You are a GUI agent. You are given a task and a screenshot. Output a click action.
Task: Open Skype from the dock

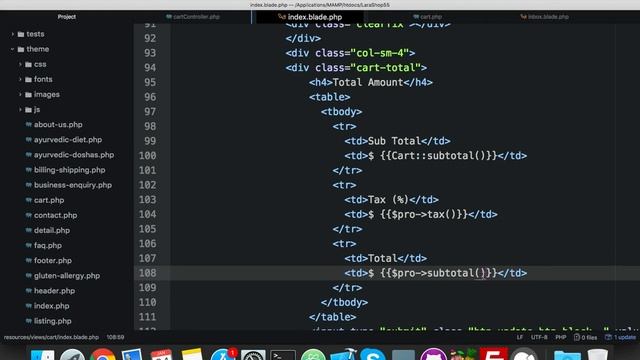click(x=373, y=355)
